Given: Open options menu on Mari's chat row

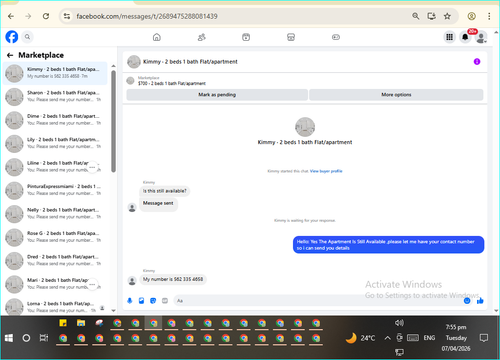Looking at the screenshot, I should tap(92, 284).
